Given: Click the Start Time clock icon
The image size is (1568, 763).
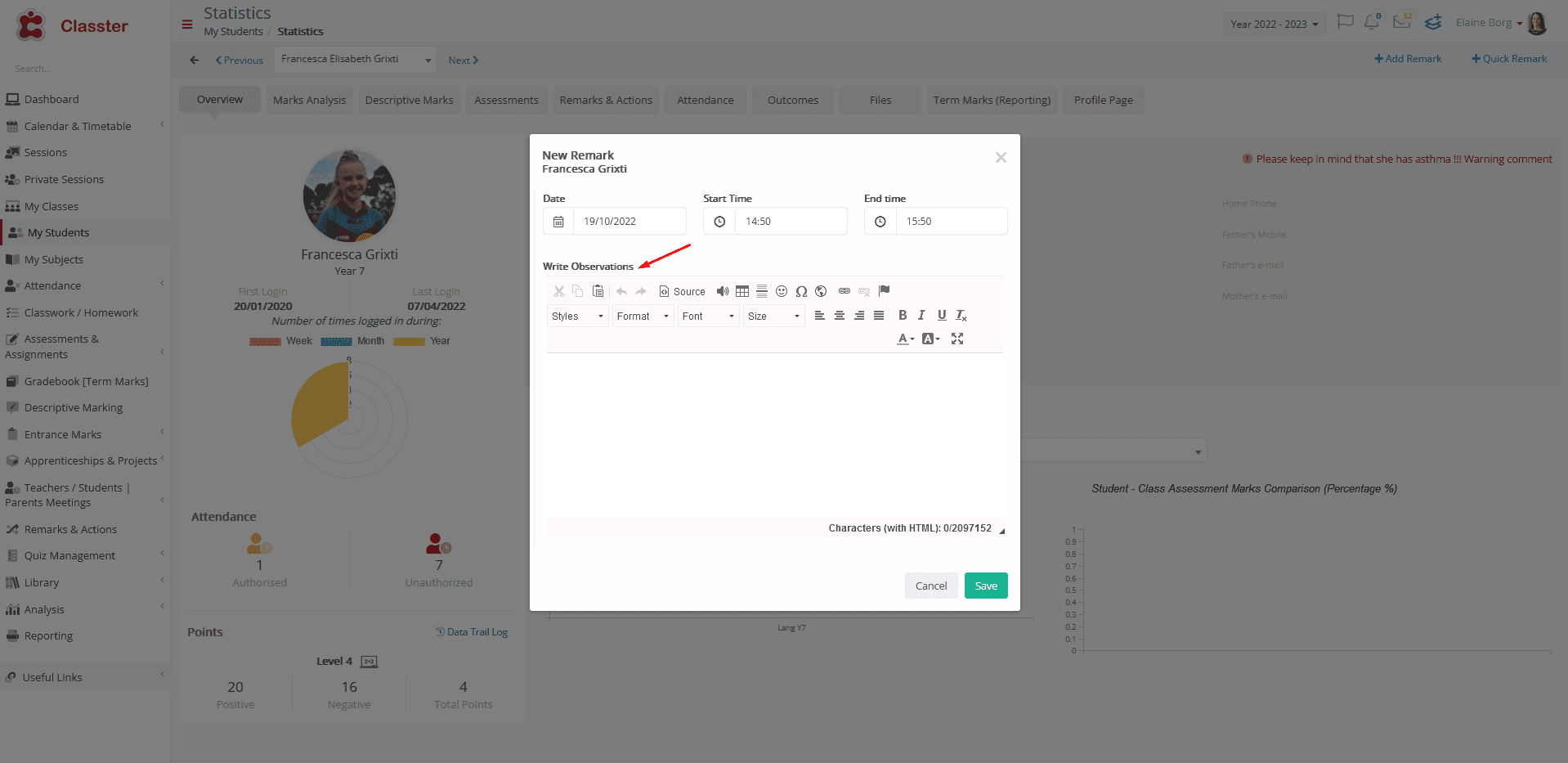Looking at the screenshot, I should [719, 222].
